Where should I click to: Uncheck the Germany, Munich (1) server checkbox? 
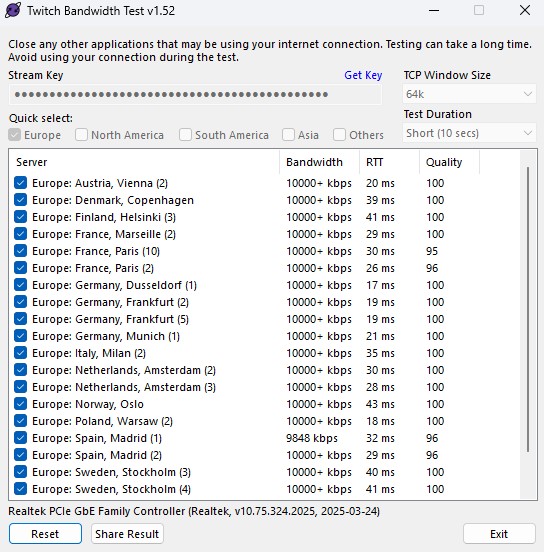pos(20,336)
